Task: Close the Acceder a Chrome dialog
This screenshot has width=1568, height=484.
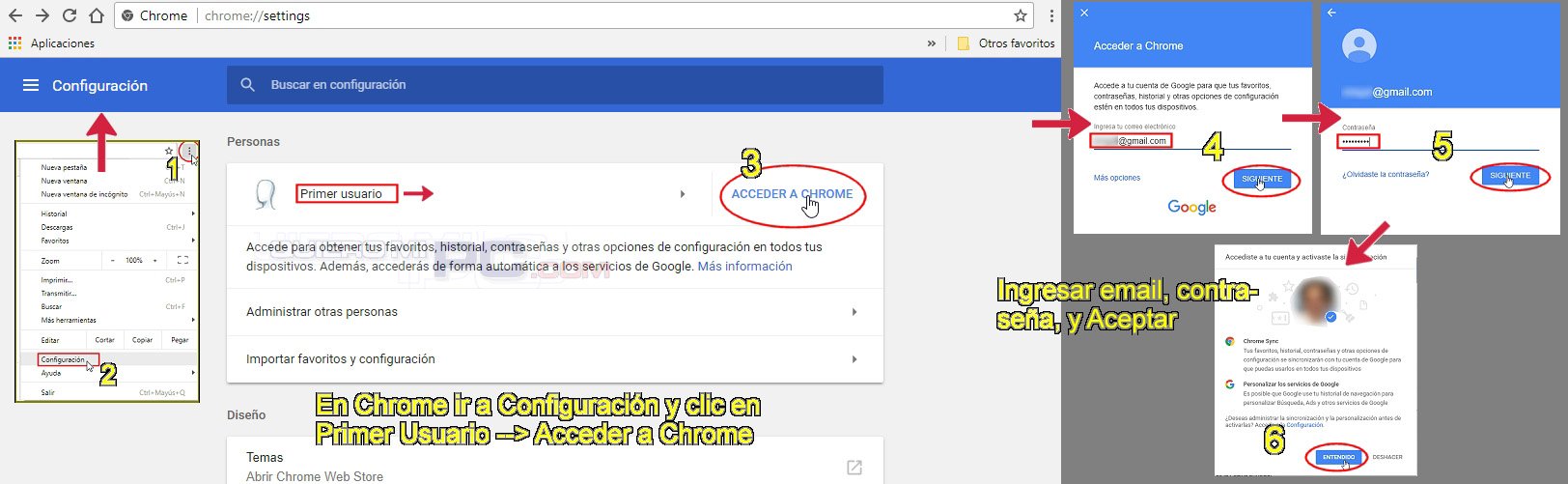Action: 1084,13
